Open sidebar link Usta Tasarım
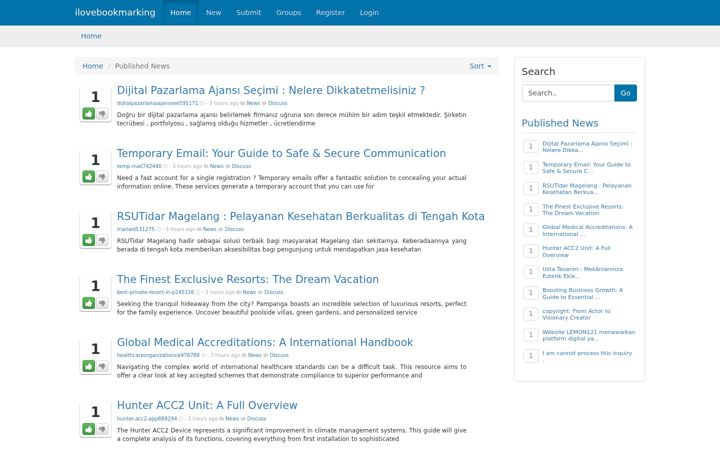This screenshot has width=720, height=450. pos(582,273)
